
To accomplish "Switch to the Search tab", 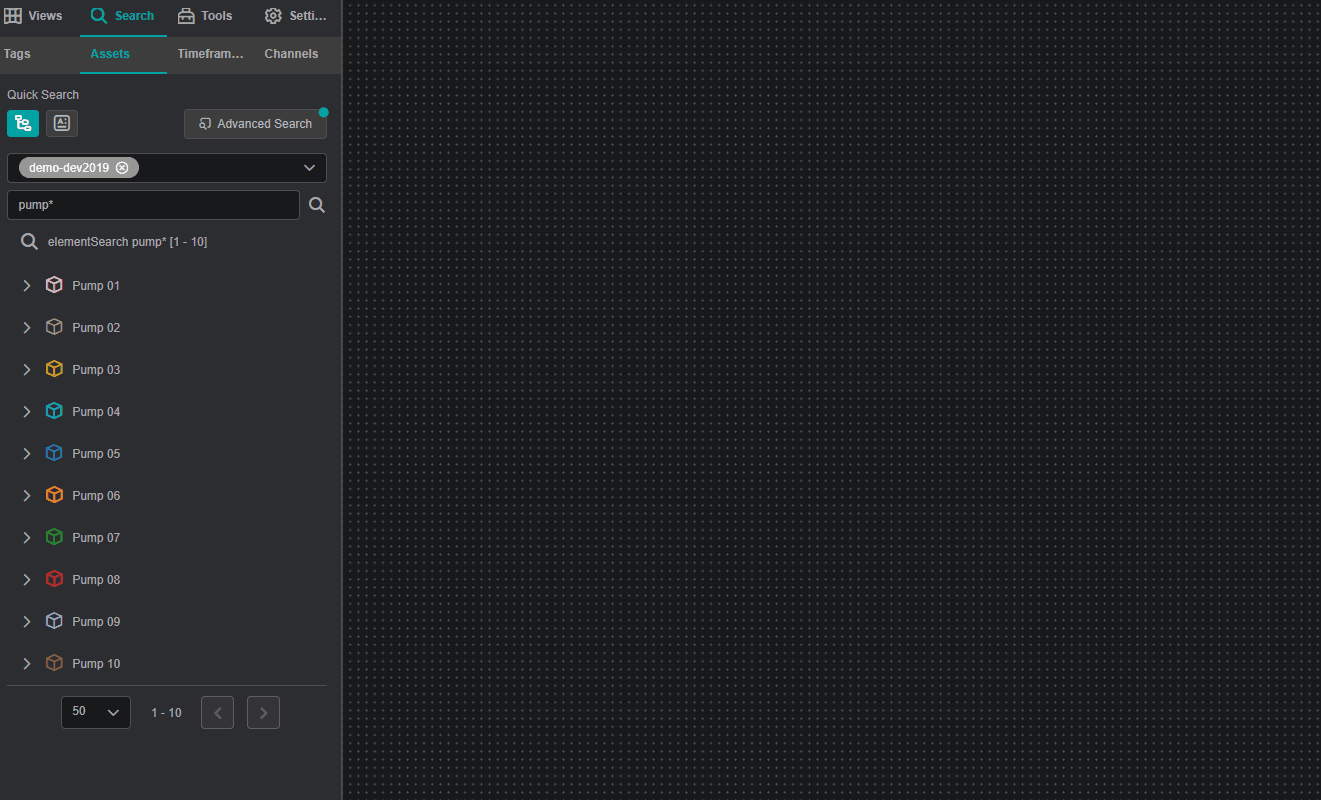I will click(x=123, y=16).
